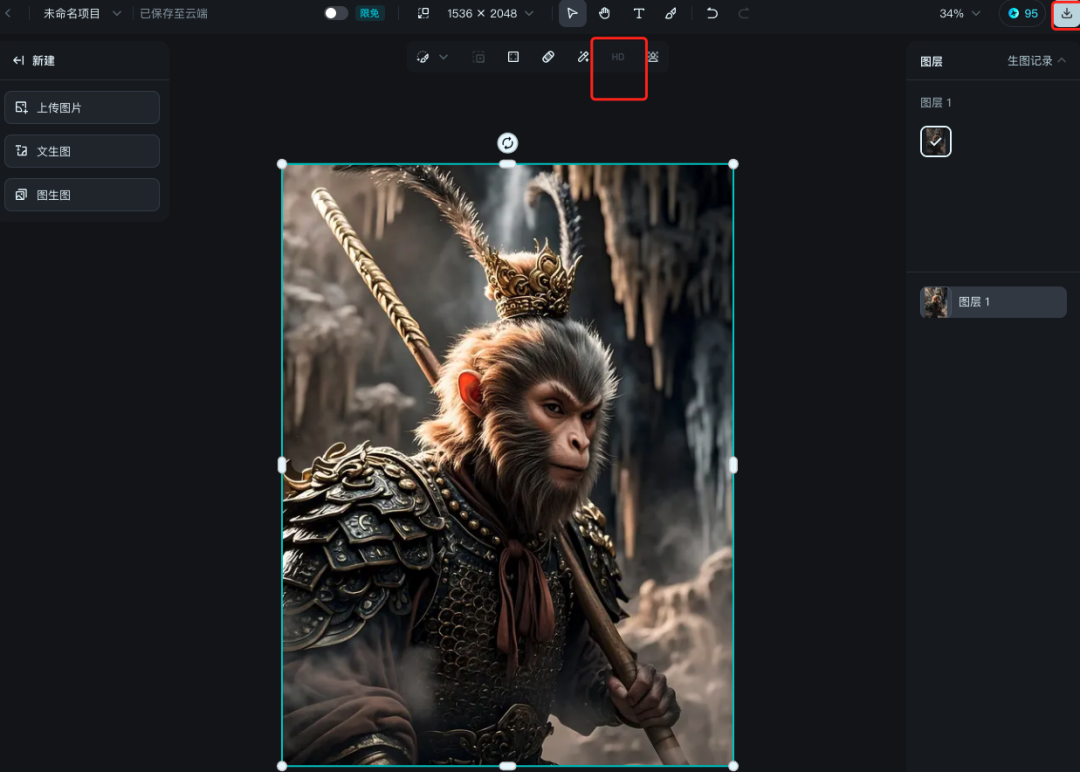Go back using the left chevron

(8, 13)
